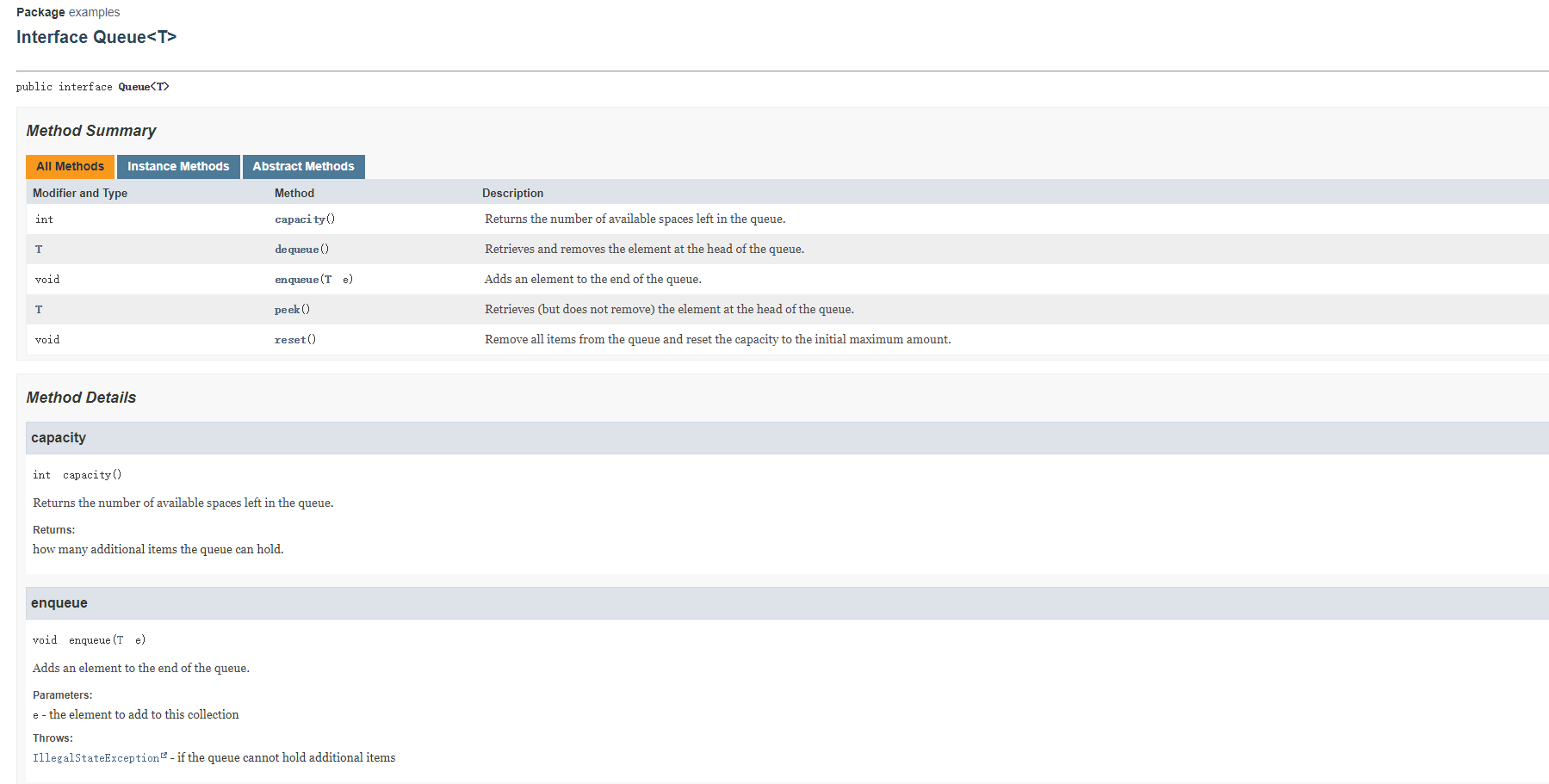Click the 'Returns:' label under capacity
This screenshot has width=1549, height=784.
53,530
